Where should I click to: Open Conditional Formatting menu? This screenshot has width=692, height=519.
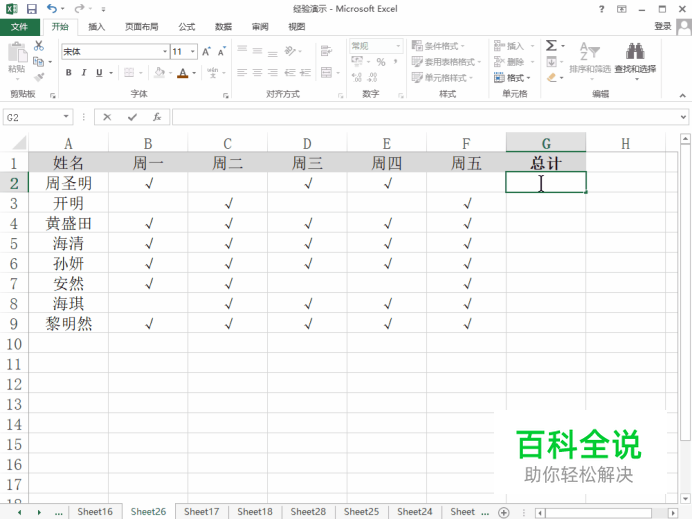tap(438, 46)
